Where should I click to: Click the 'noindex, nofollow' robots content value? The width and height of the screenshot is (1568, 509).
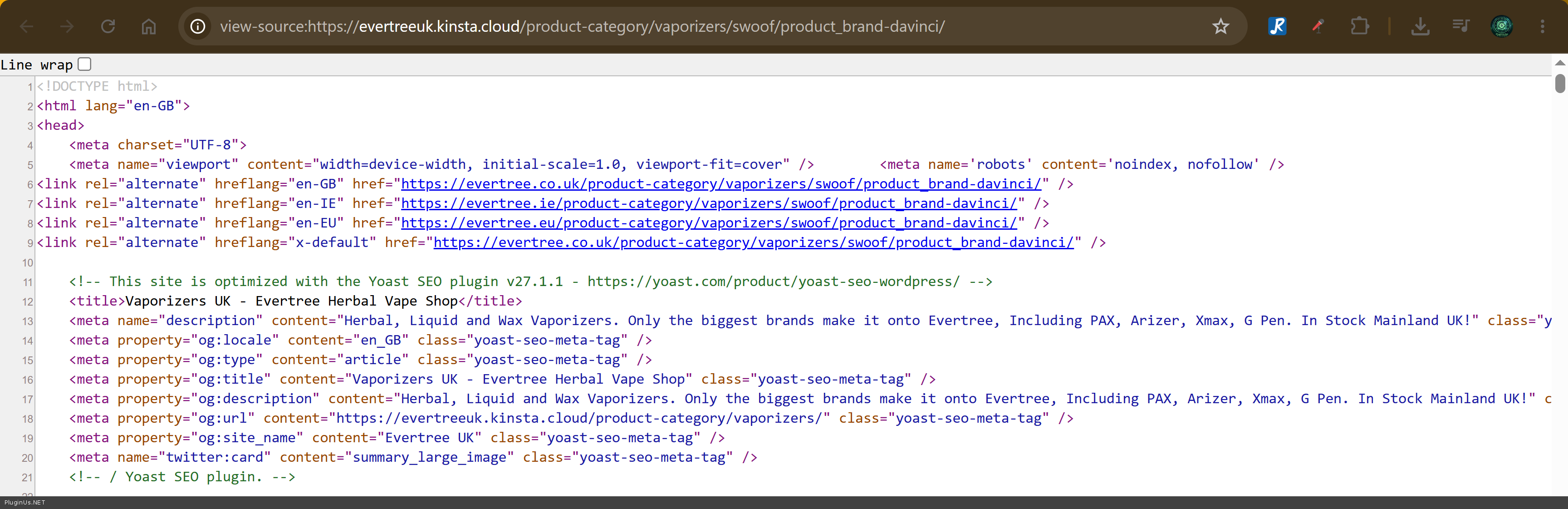point(1183,164)
